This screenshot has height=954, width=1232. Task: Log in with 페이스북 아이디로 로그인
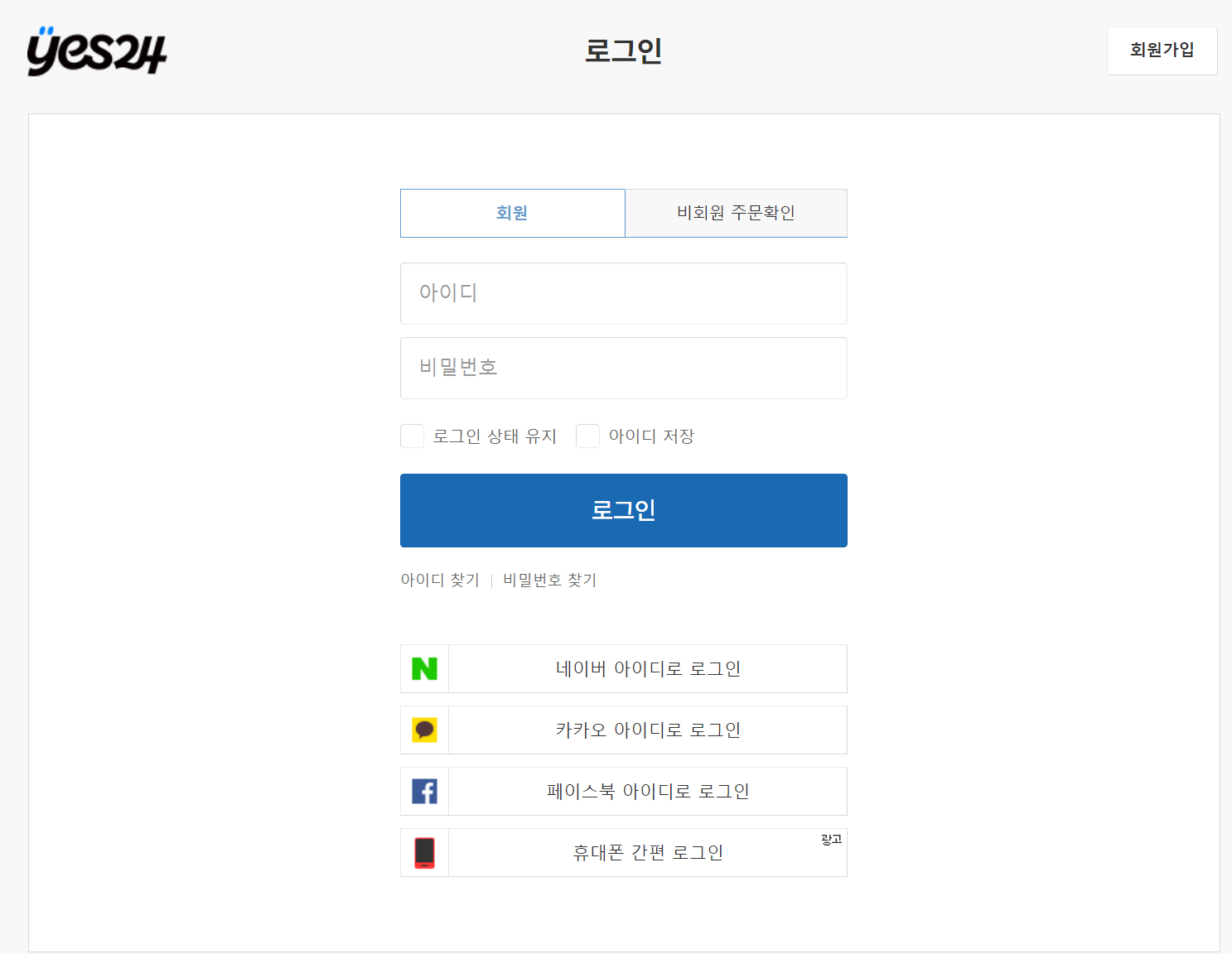coord(647,791)
